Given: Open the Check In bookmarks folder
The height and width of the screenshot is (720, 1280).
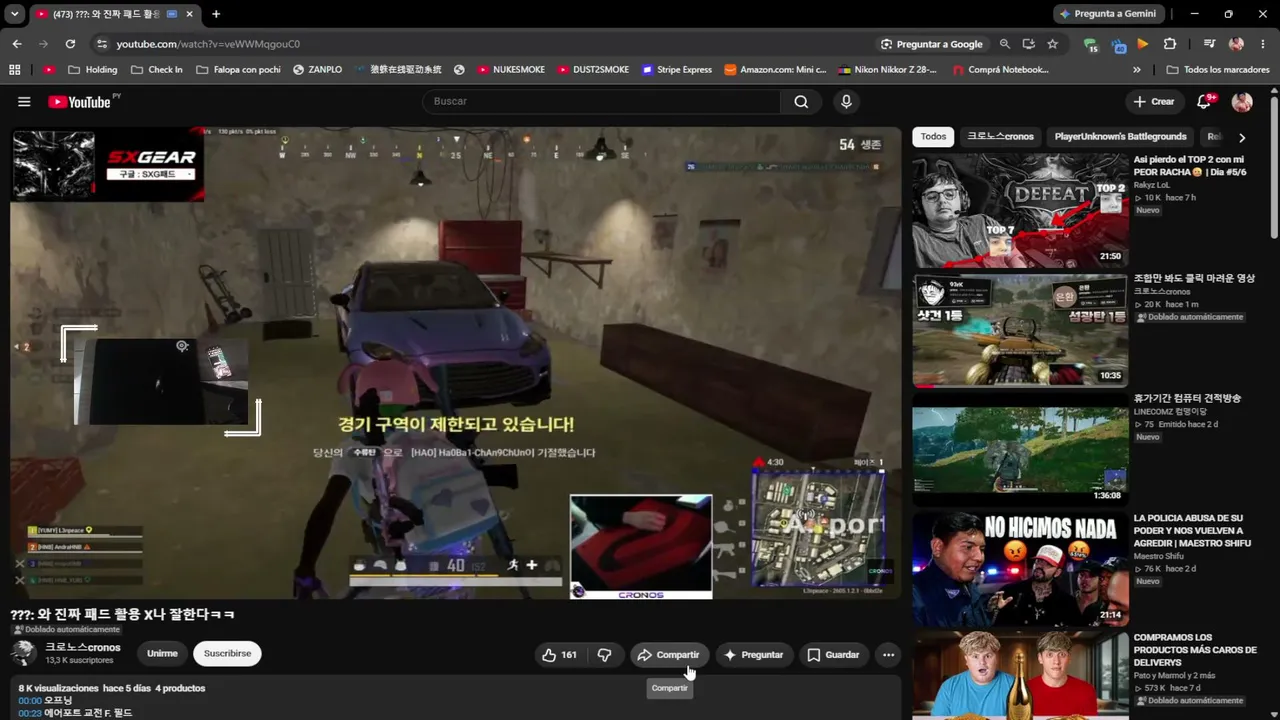Looking at the screenshot, I should [156, 70].
